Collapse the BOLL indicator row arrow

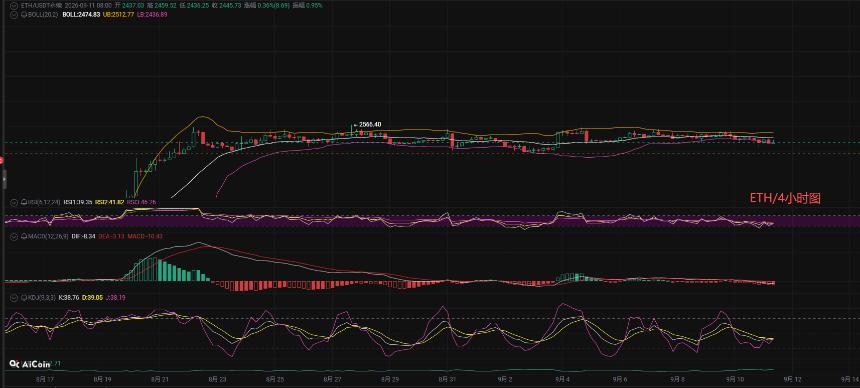coord(14,15)
